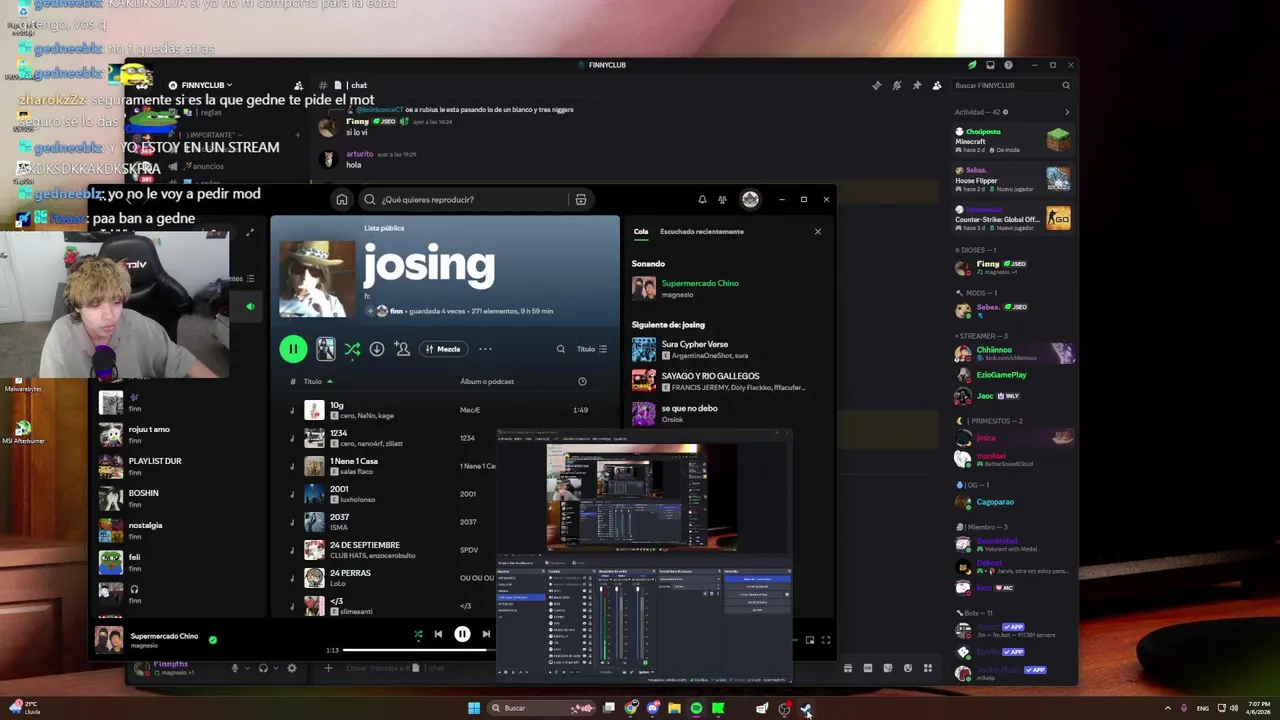This screenshot has width=1280, height=720.
Task: Open Spotify profile avatar menu
Action: pos(750,199)
